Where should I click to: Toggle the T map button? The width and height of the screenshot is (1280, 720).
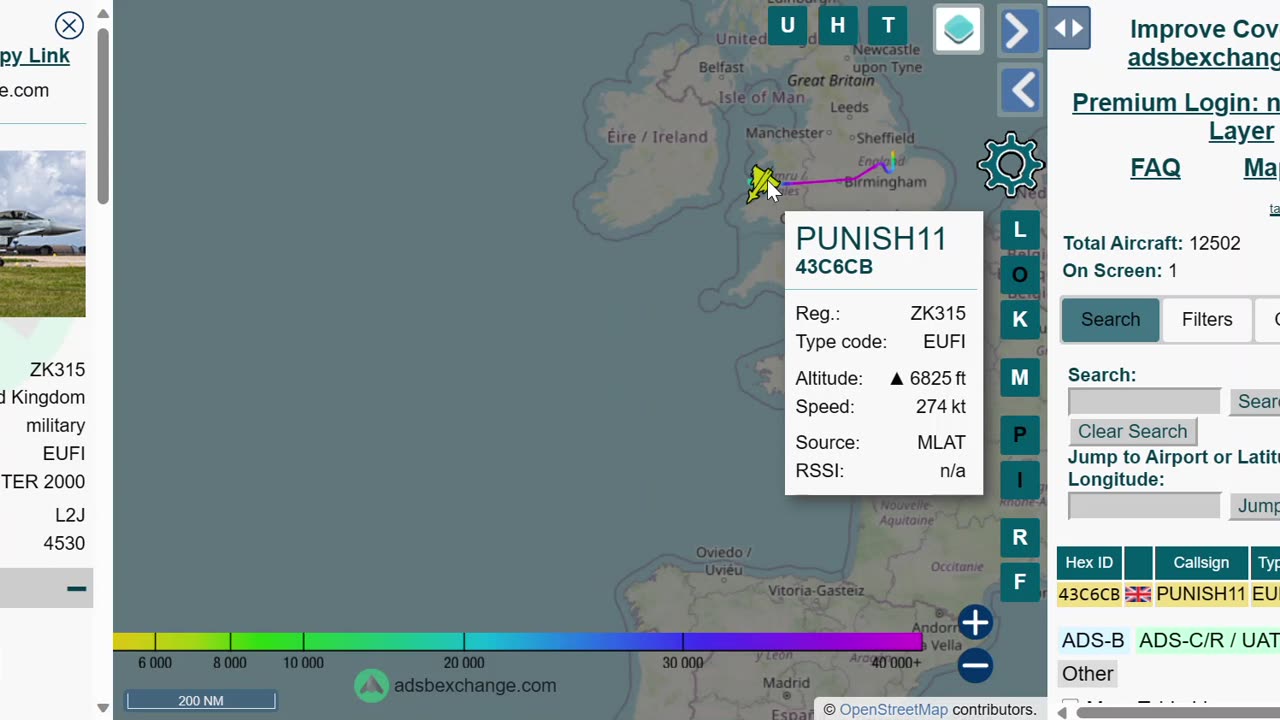click(x=888, y=26)
